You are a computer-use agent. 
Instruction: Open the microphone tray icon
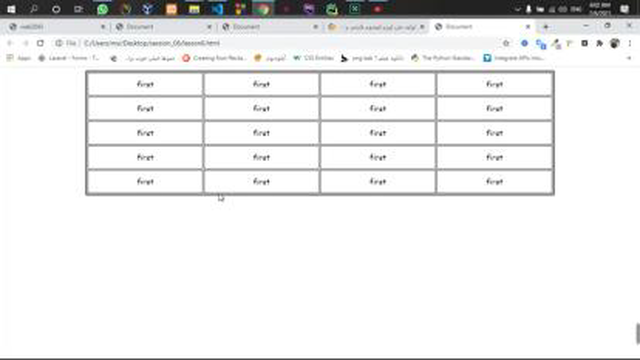tap(529, 9)
